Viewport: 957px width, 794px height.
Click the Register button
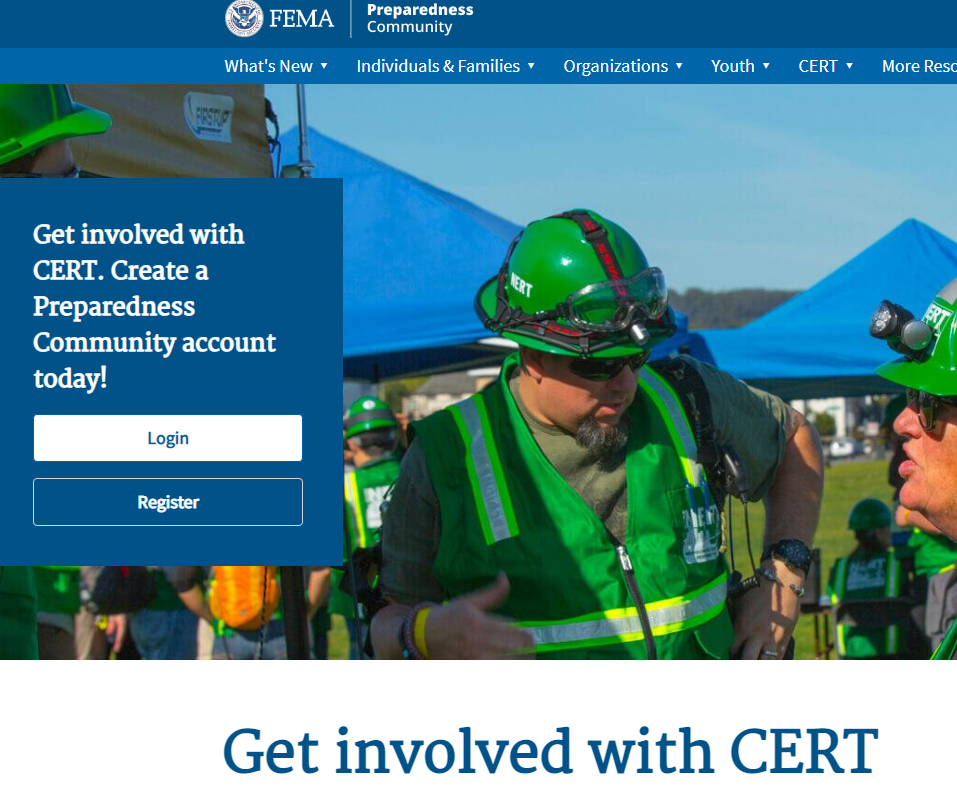[x=167, y=501]
